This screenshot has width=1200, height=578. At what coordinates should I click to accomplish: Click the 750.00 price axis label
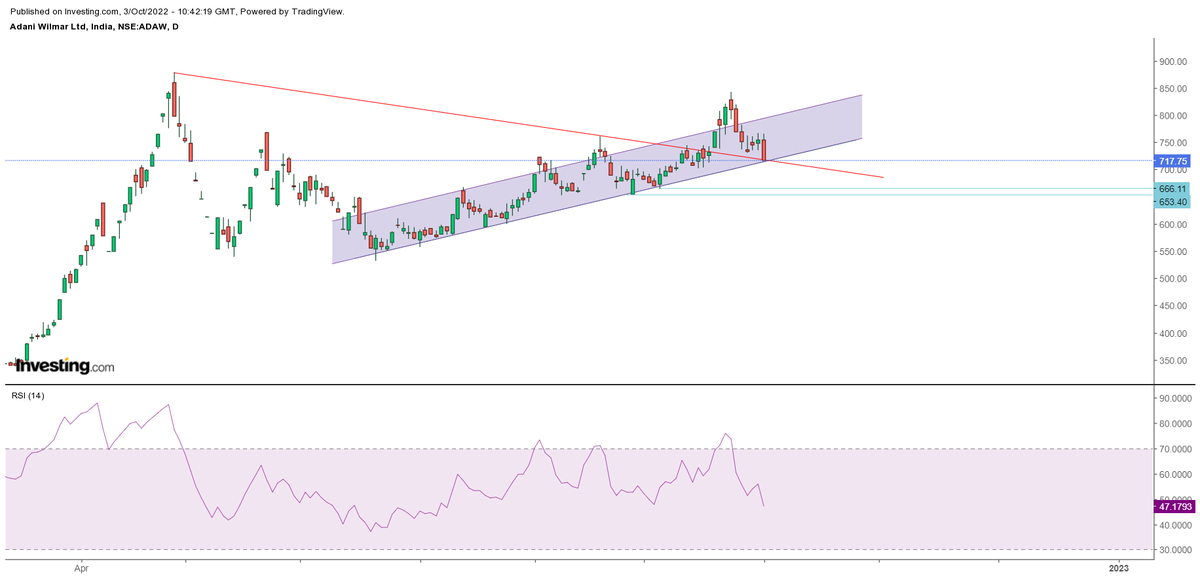click(1172, 143)
